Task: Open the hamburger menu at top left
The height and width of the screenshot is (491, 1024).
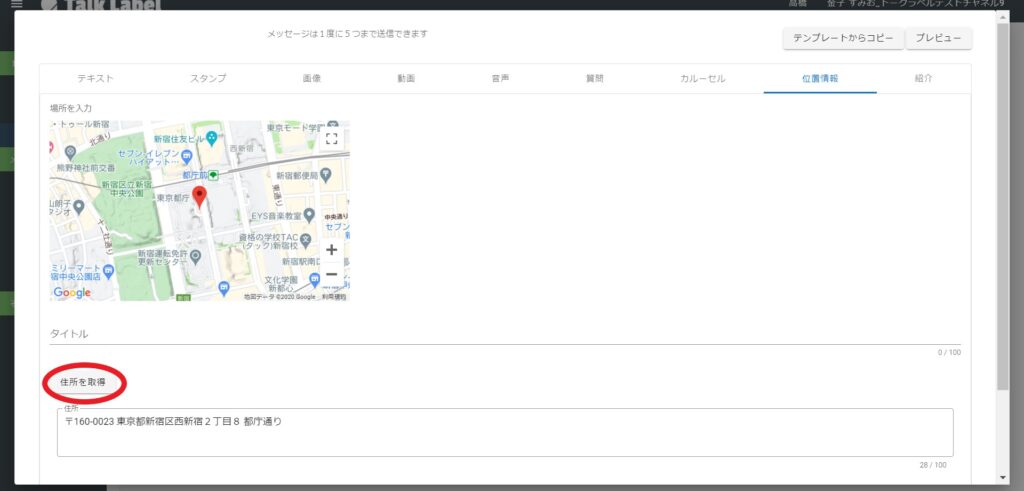Action: tap(15, 5)
